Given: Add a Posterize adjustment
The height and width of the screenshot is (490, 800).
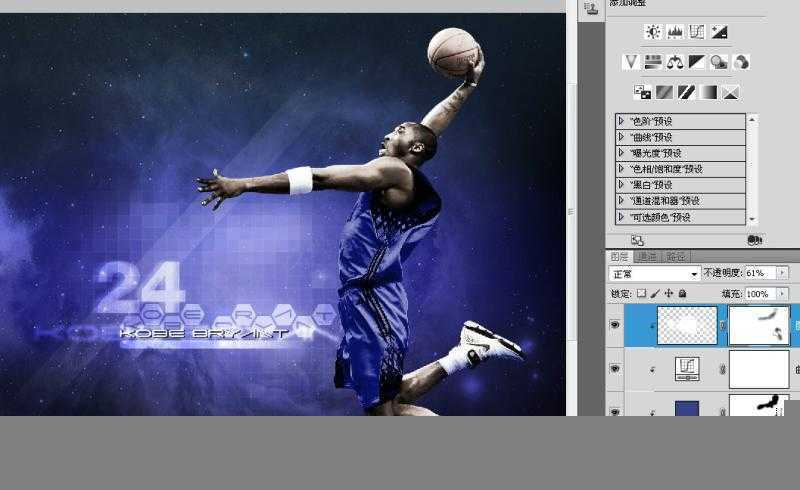Looking at the screenshot, I should (664, 92).
